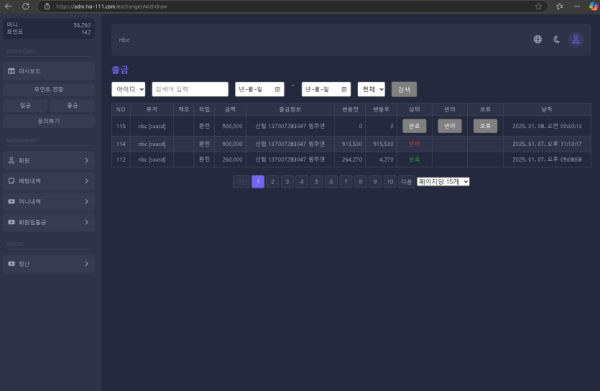Toggle dark mode moon icon
Screen dimensions: 600x391
click(557, 39)
